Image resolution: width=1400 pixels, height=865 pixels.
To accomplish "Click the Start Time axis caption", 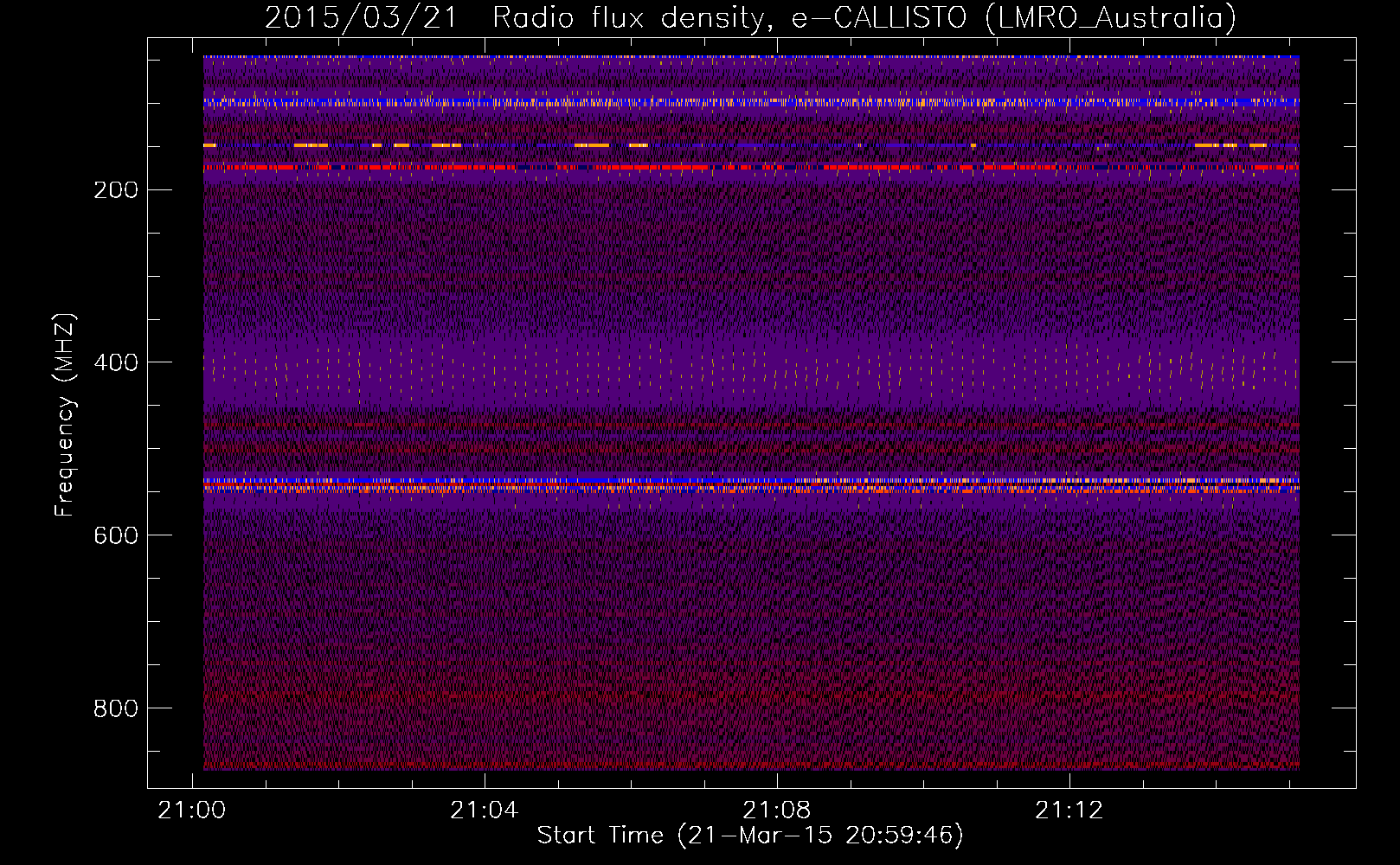I will click(750, 836).
